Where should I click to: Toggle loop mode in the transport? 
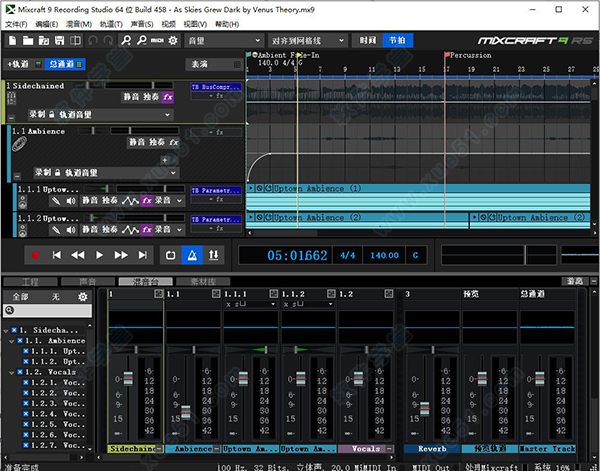[171, 255]
